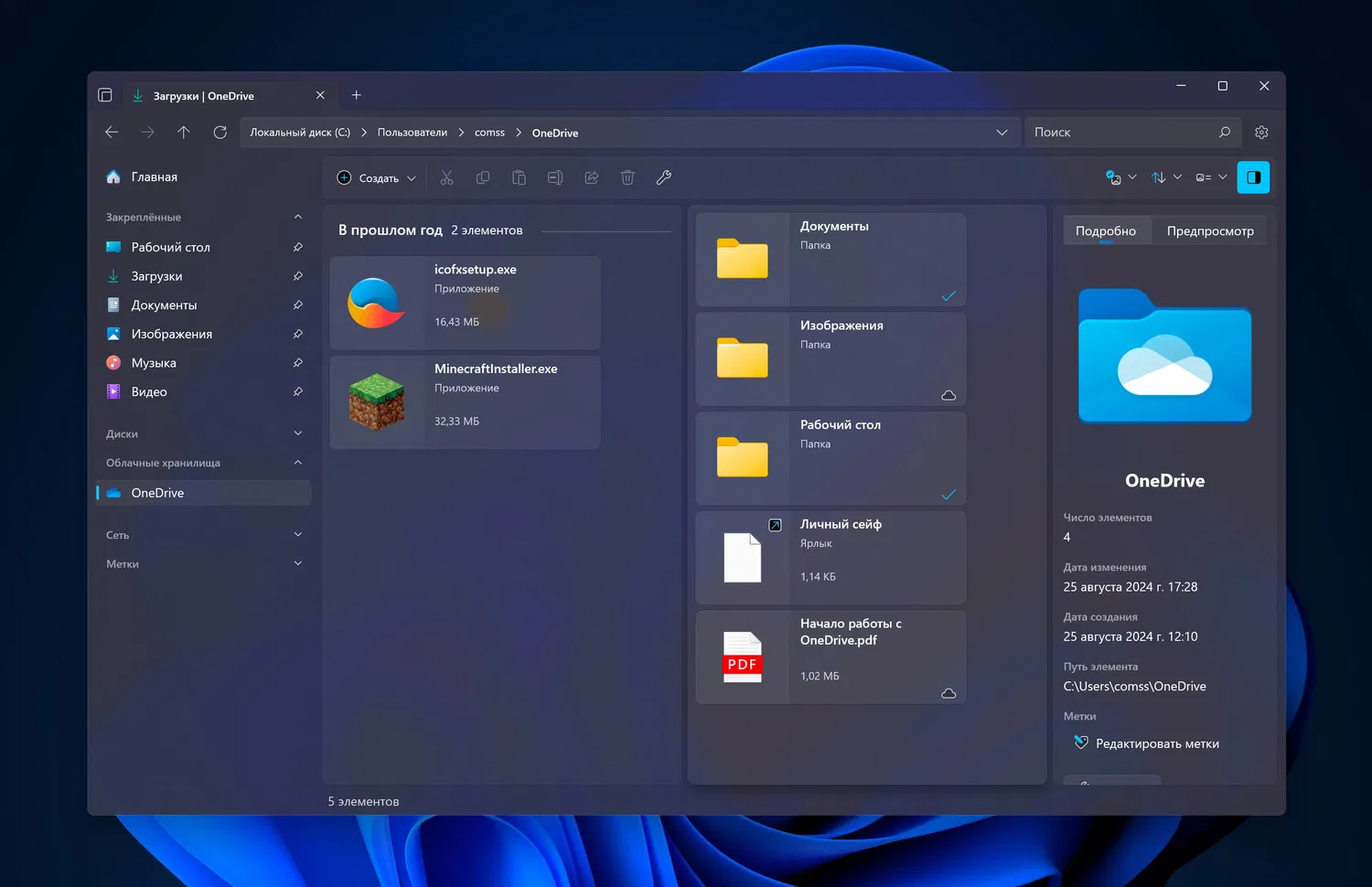Click the magnifier icon in the search box
Viewport: 1372px width, 887px height.
tap(1225, 133)
